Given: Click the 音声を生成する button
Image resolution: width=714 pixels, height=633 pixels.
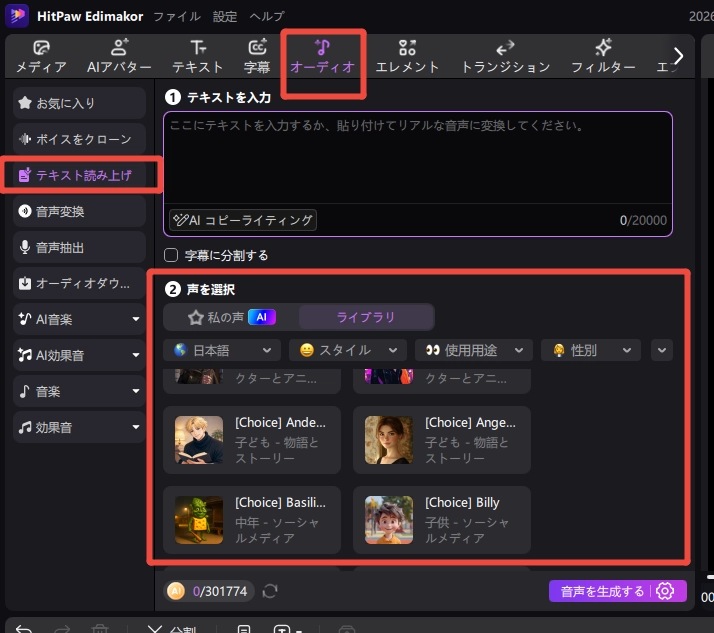Looking at the screenshot, I should pyautogui.click(x=602, y=591).
